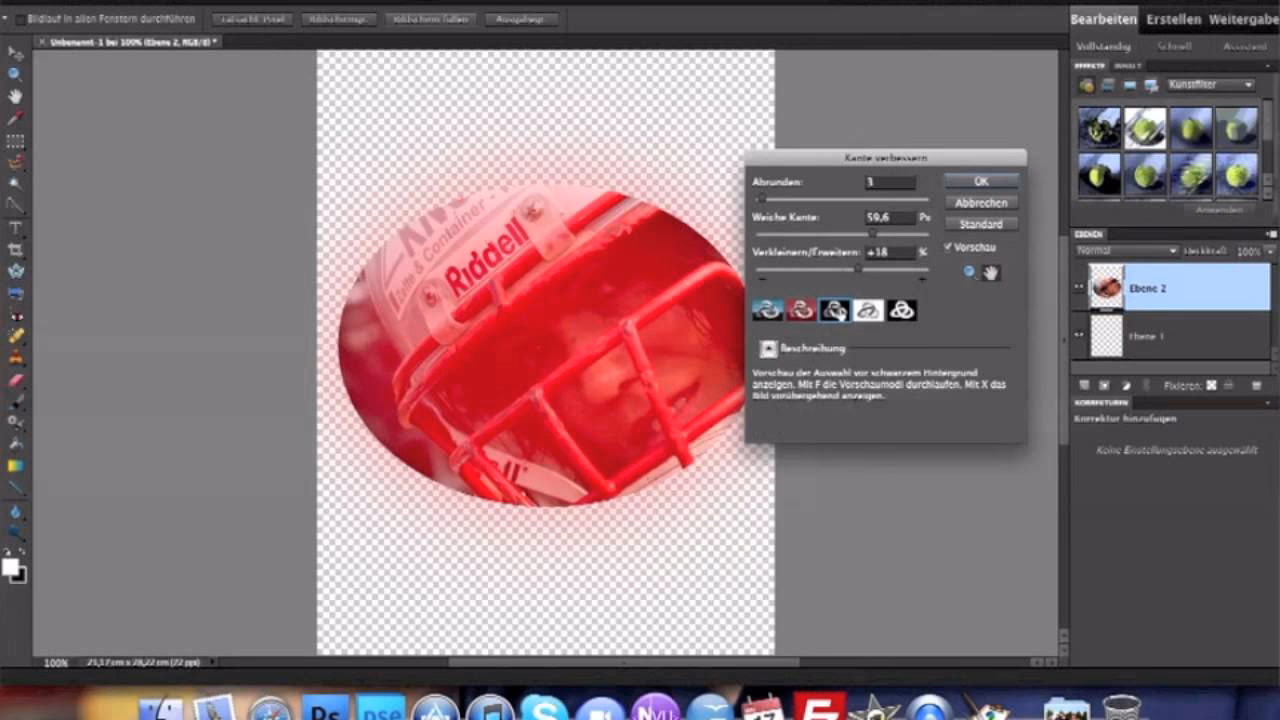Select the Rectangular Marquee tool

tap(15, 141)
